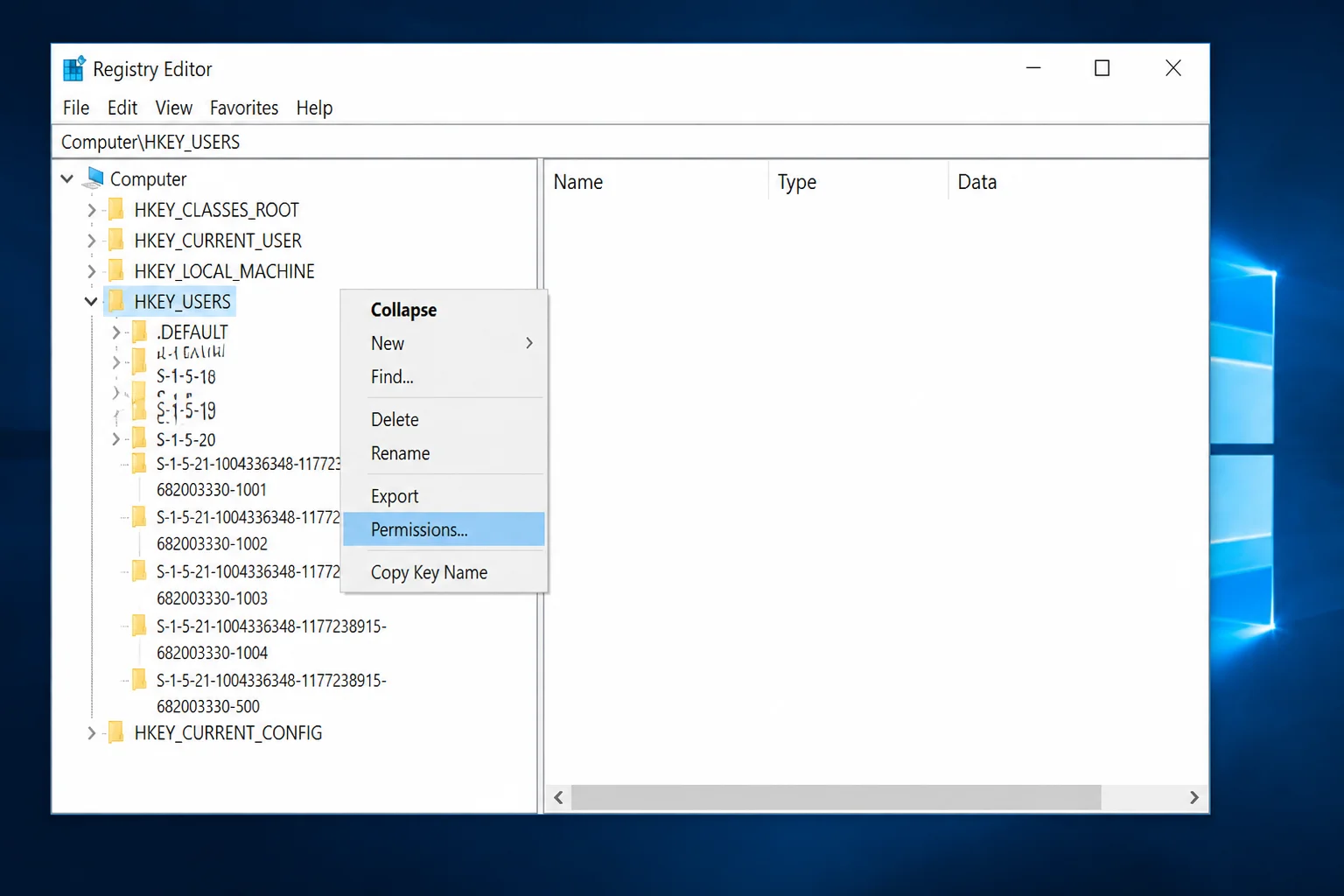Click the HKEY_CURRENT_CONFIG folder icon
The width and height of the screenshot is (1344, 896).
(115, 733)
